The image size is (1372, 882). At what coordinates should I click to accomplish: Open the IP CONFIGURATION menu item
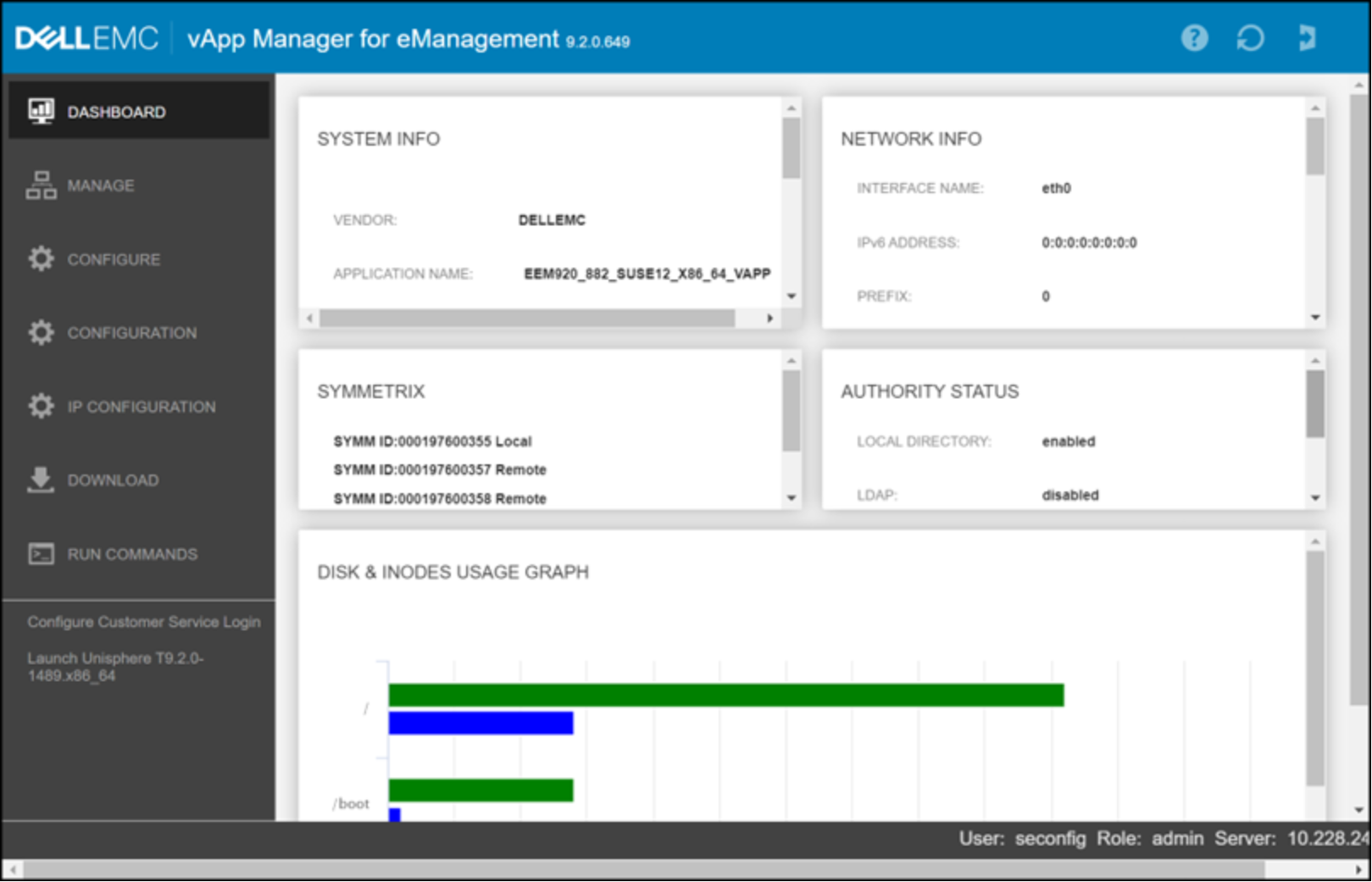[139, 407]
